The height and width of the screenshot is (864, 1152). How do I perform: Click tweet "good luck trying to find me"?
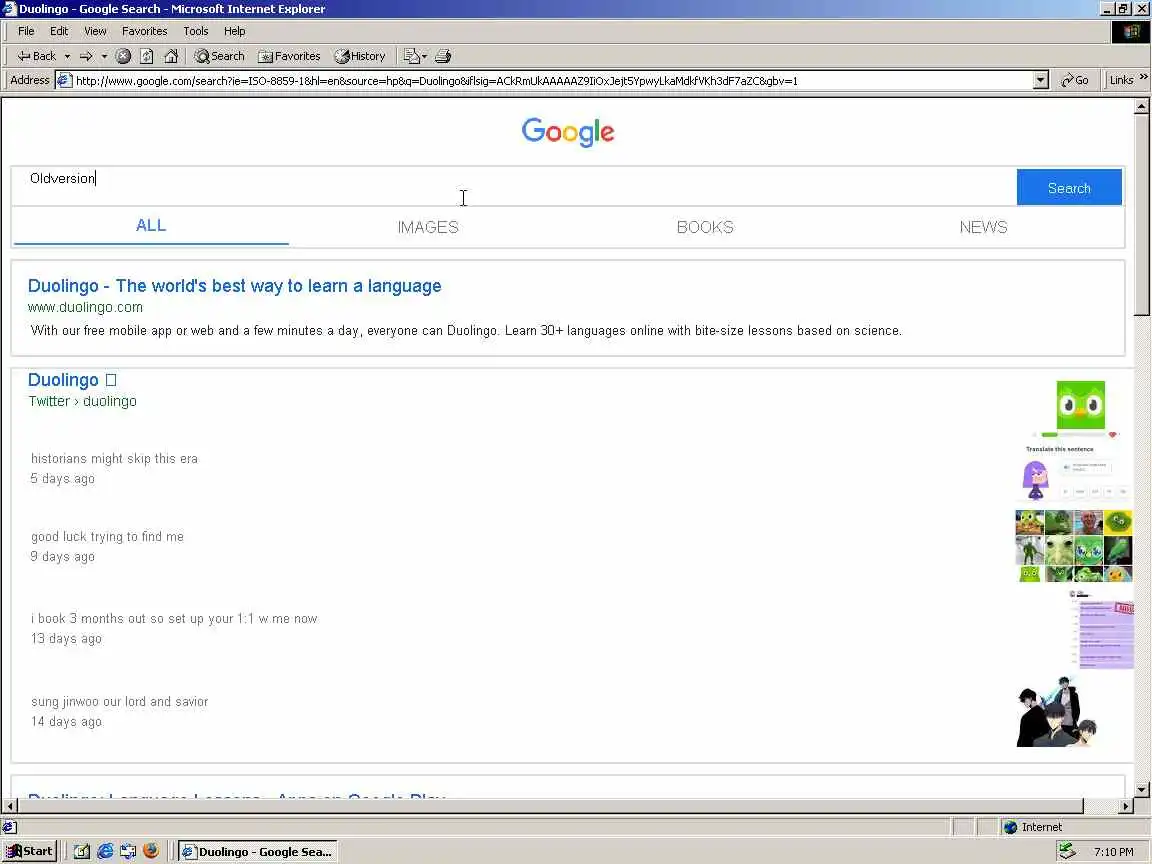107,536
